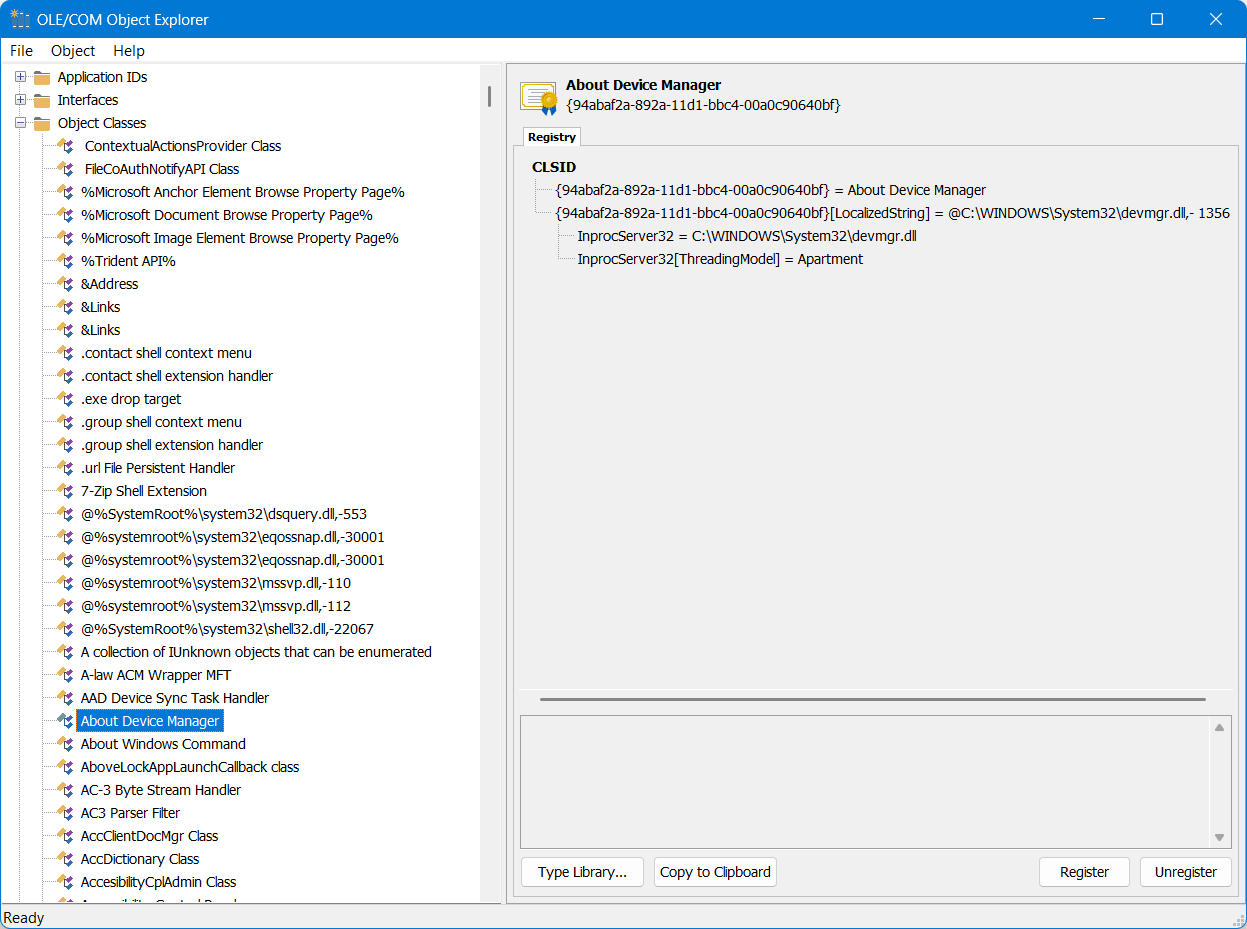This screenshot has height=929, width=1247.
Task: Select the .contact shell extension handler item
Action: [177, 376]
